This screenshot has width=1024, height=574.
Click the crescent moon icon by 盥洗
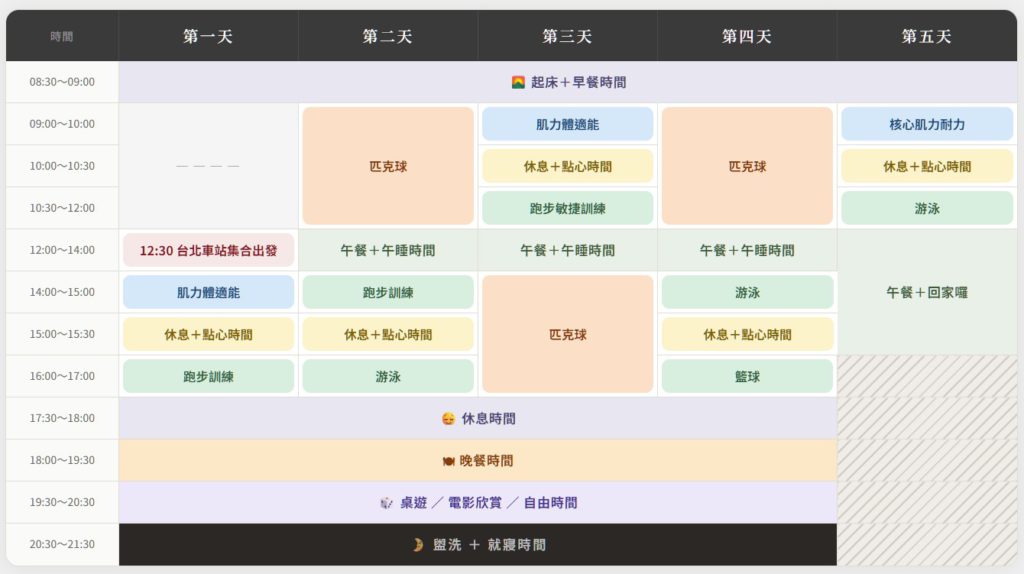pos(418,545)
